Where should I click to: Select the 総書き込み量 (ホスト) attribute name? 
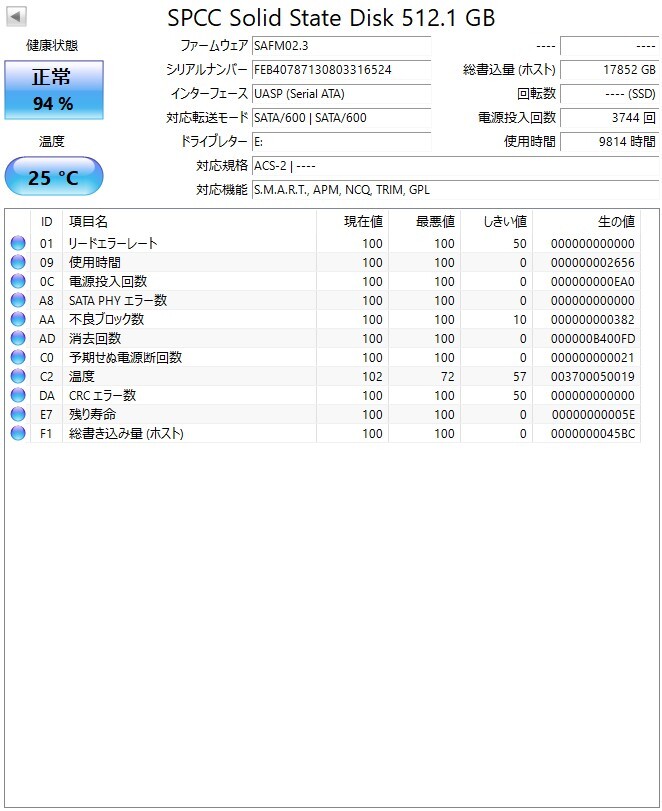[x=126, y=433]
